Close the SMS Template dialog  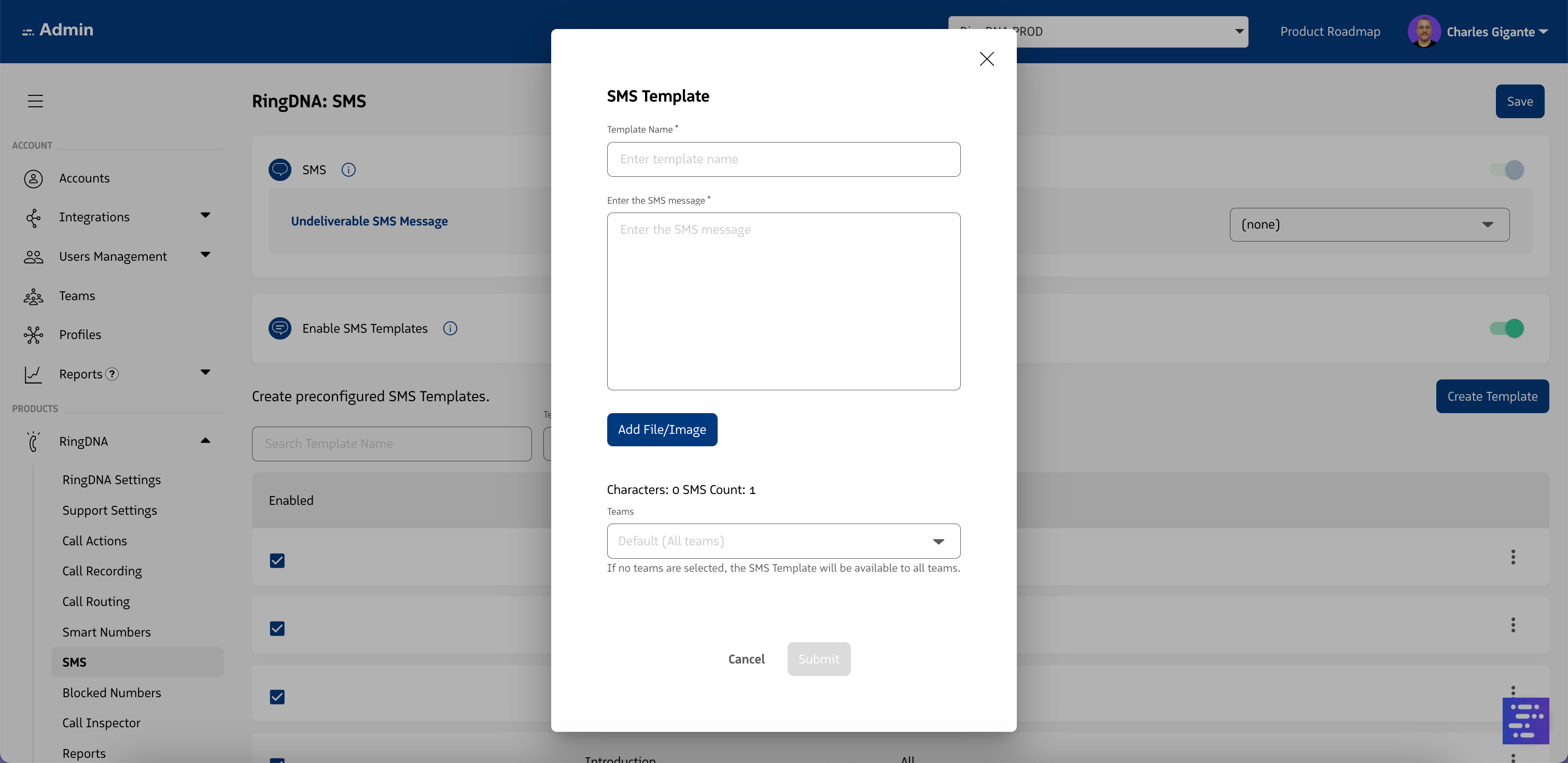pyautogui.click(x=986, y=59)
